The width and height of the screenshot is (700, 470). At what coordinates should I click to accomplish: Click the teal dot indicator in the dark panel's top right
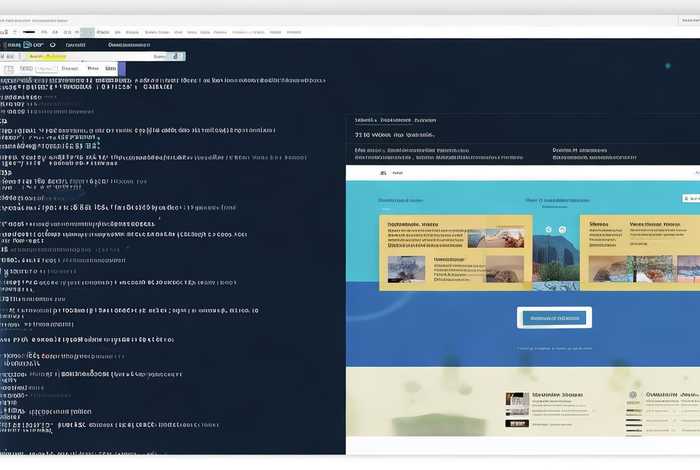tap(668, 66)
